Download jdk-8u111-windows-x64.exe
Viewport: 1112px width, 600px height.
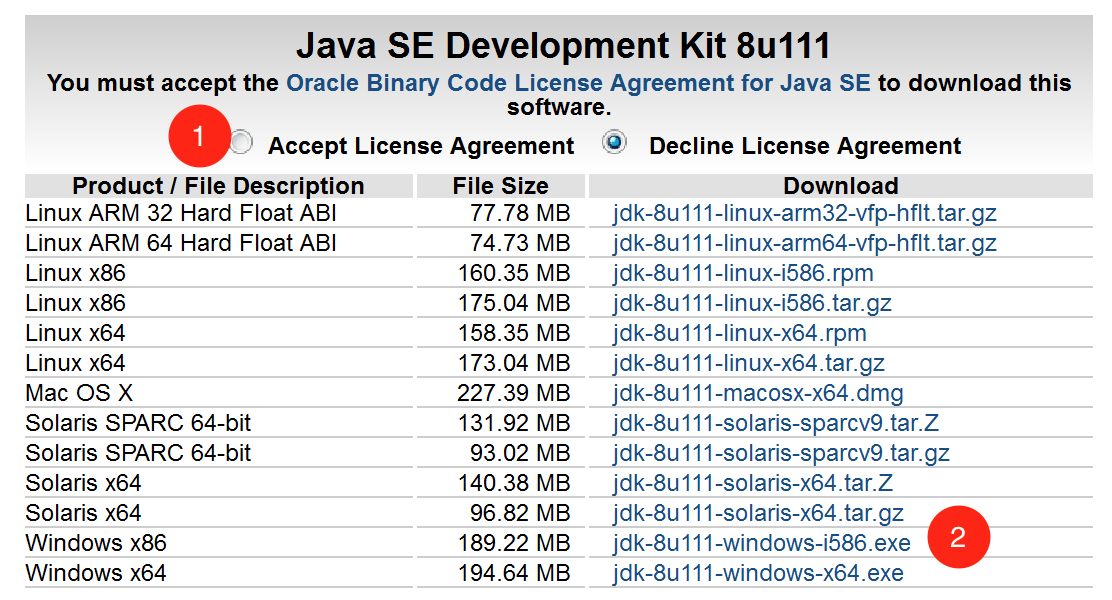pos(759,573)
